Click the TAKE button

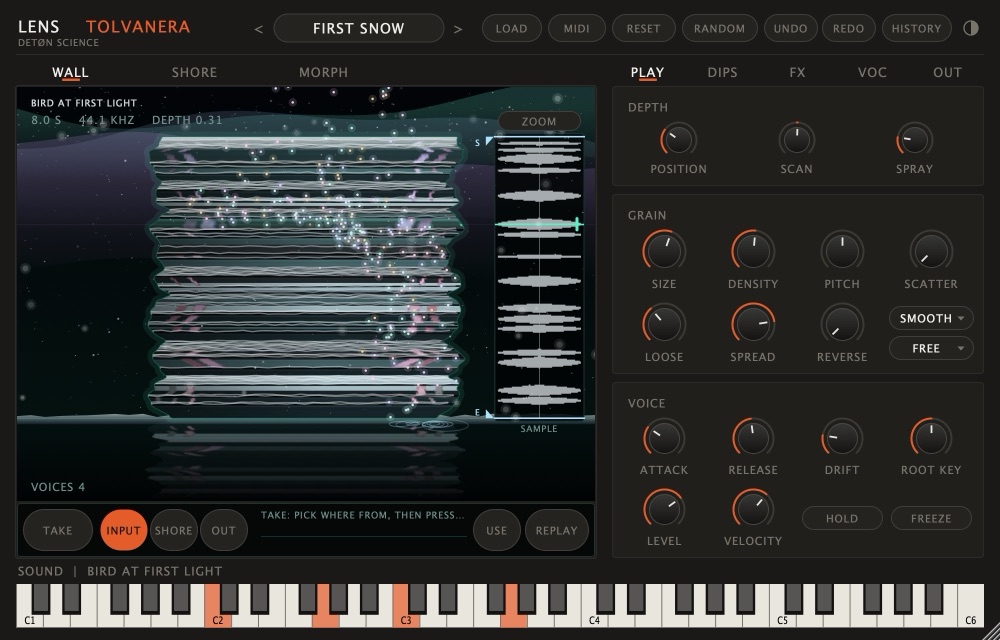57,530
